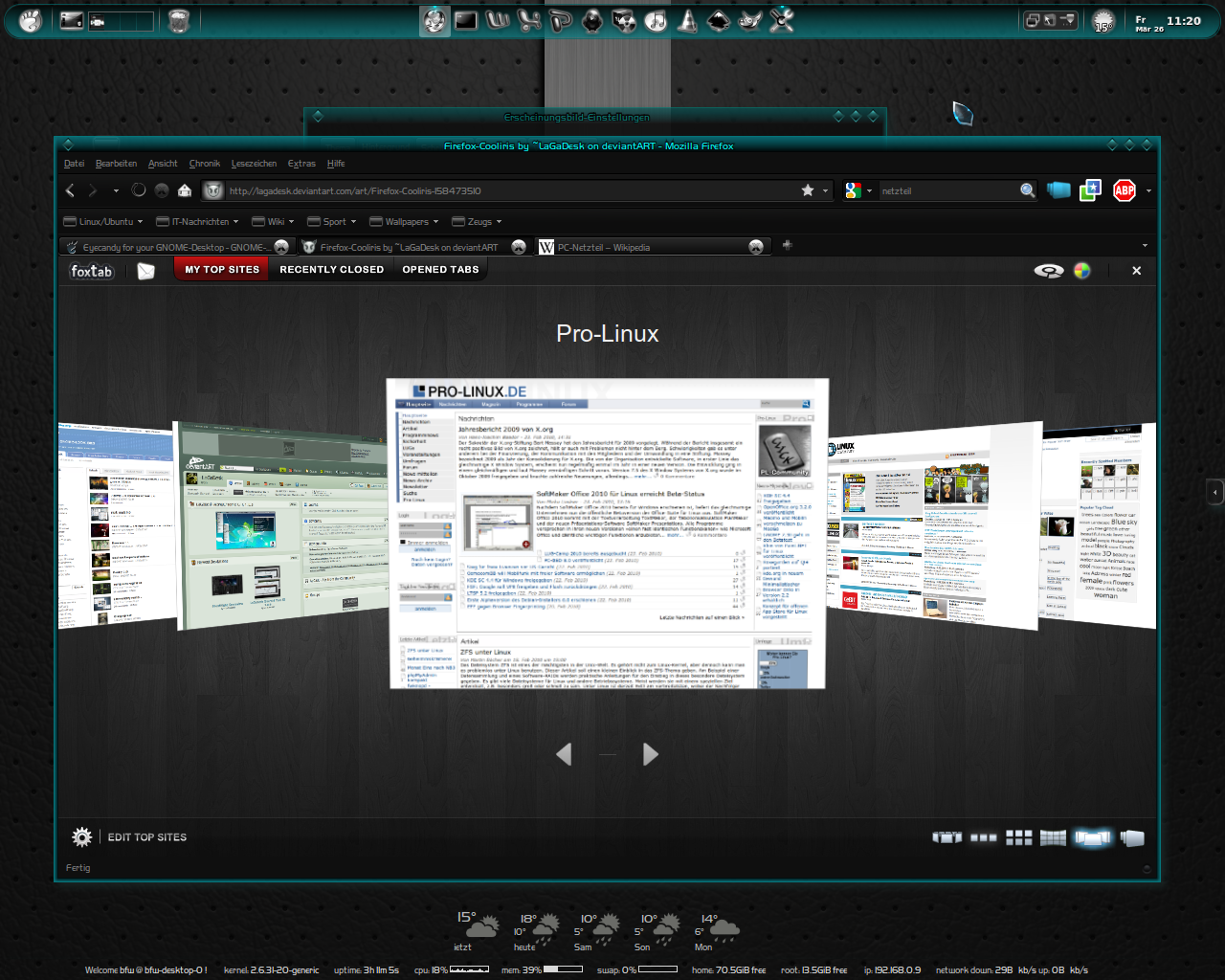Expand the Adblock Plus dropdown arrow
Viewport: 1225px width, 980px height.
point(1148,190)
